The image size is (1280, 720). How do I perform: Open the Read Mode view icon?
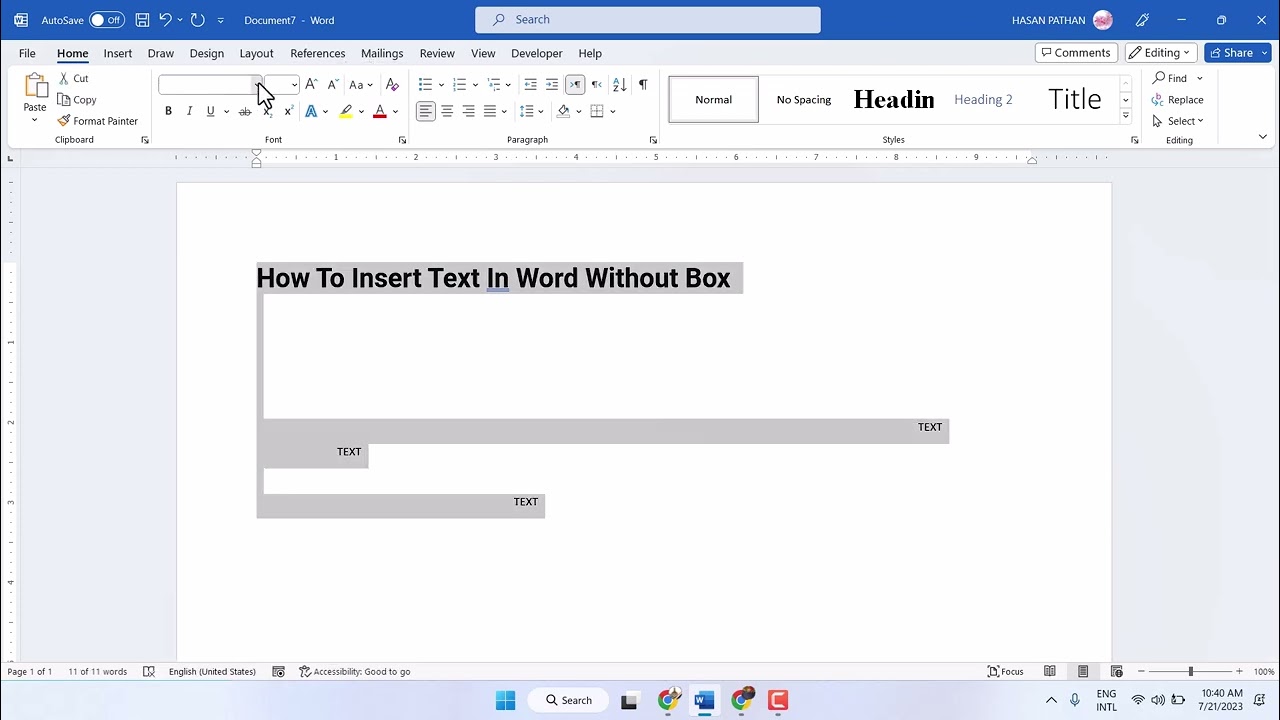[1050, 672]
